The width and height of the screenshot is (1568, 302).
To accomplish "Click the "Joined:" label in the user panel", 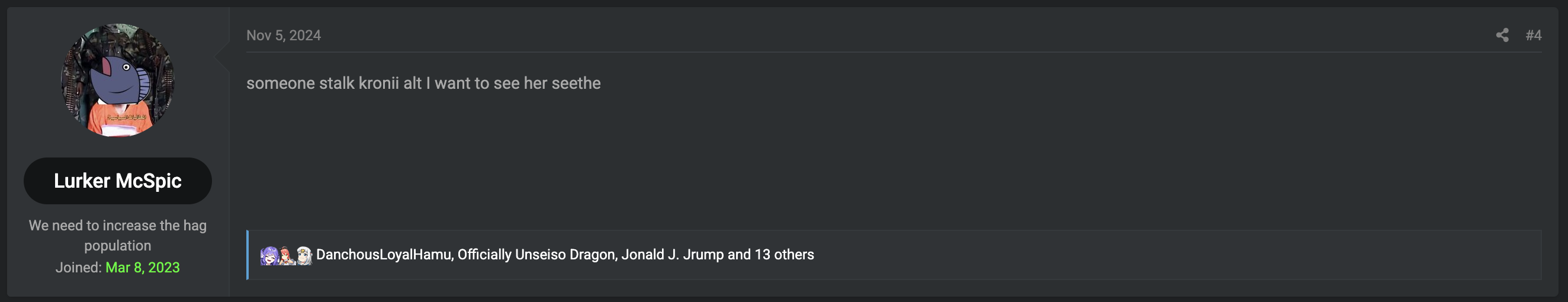I will coord(79,267).
